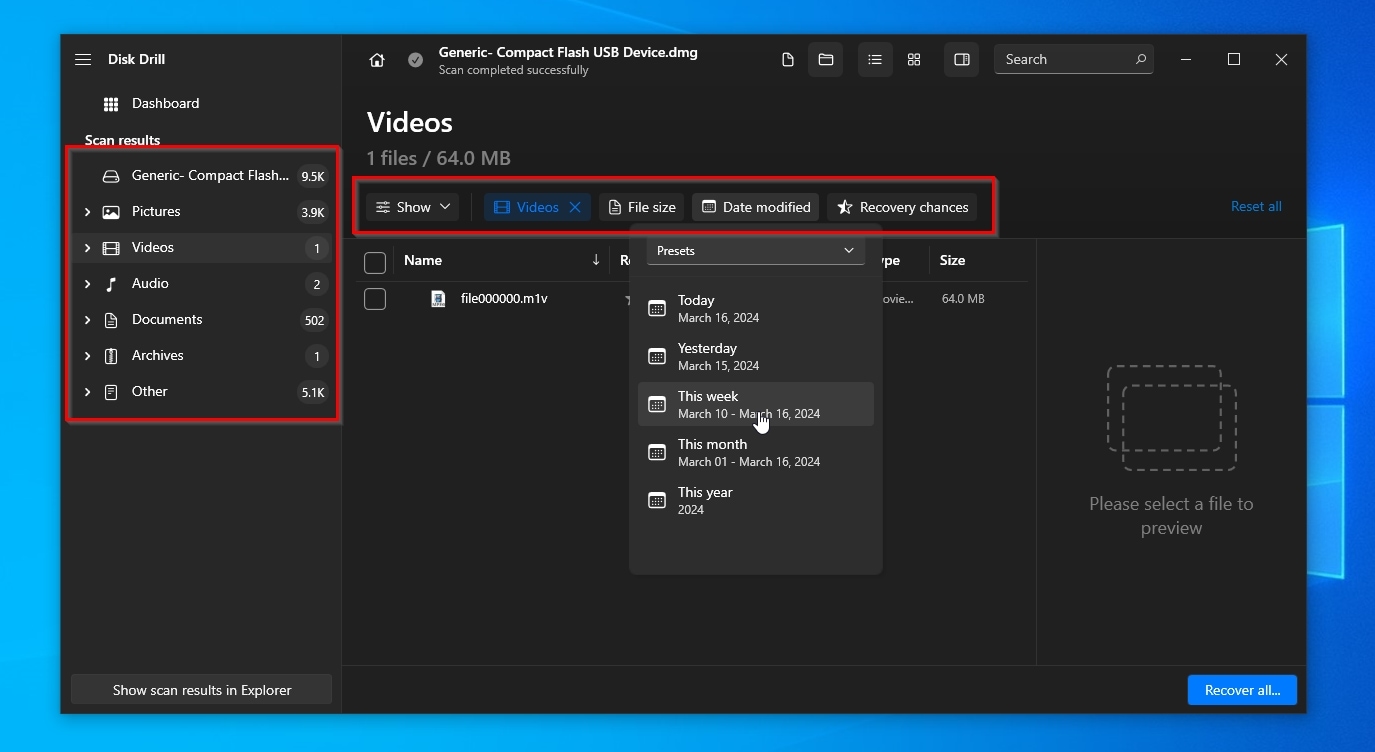Viewport: 1375px width, 752px height.
Task: Expand the Other category
Action: point(87,392)
